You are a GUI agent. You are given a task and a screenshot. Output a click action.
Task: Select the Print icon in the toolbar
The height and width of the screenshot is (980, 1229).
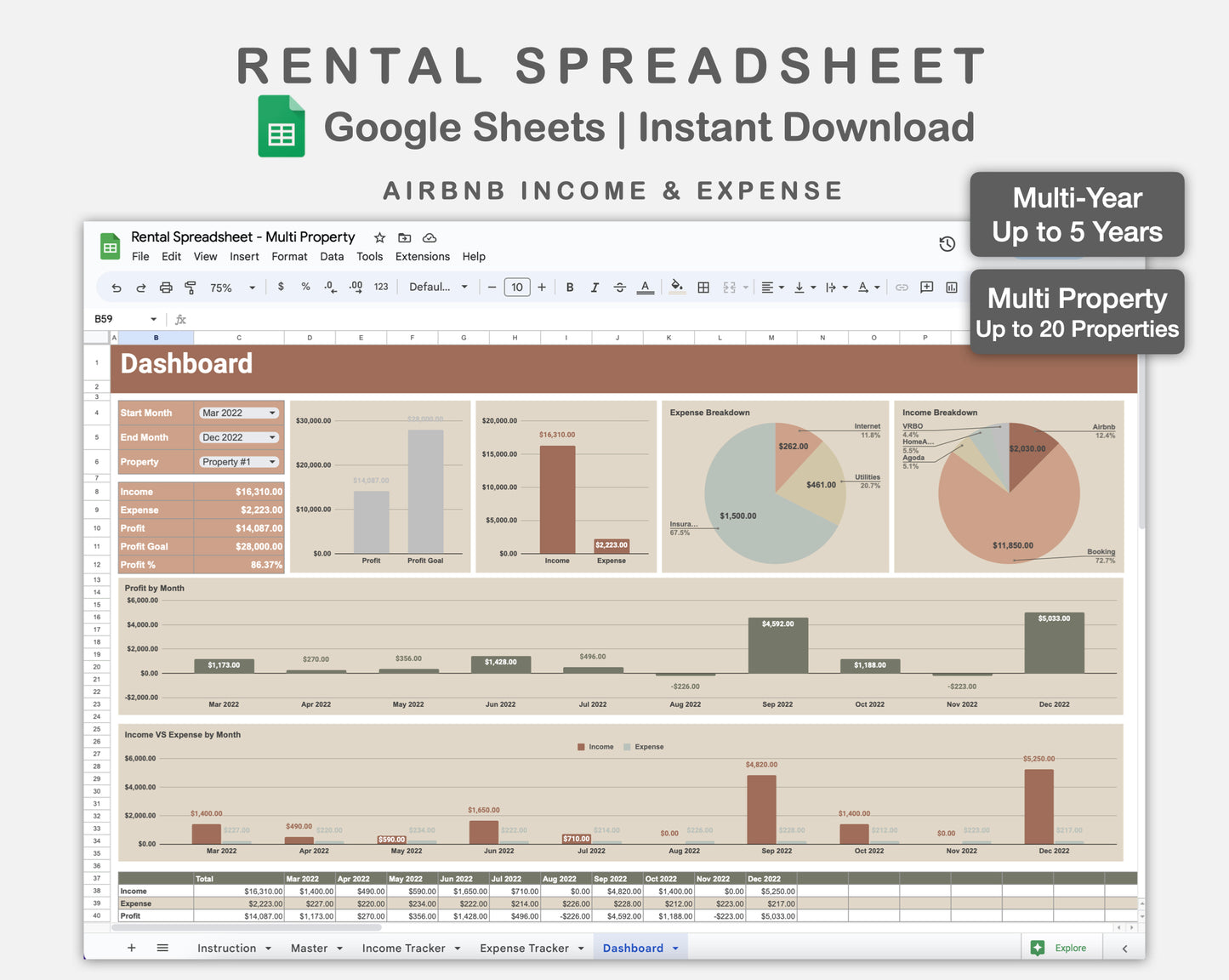[166, 287]
